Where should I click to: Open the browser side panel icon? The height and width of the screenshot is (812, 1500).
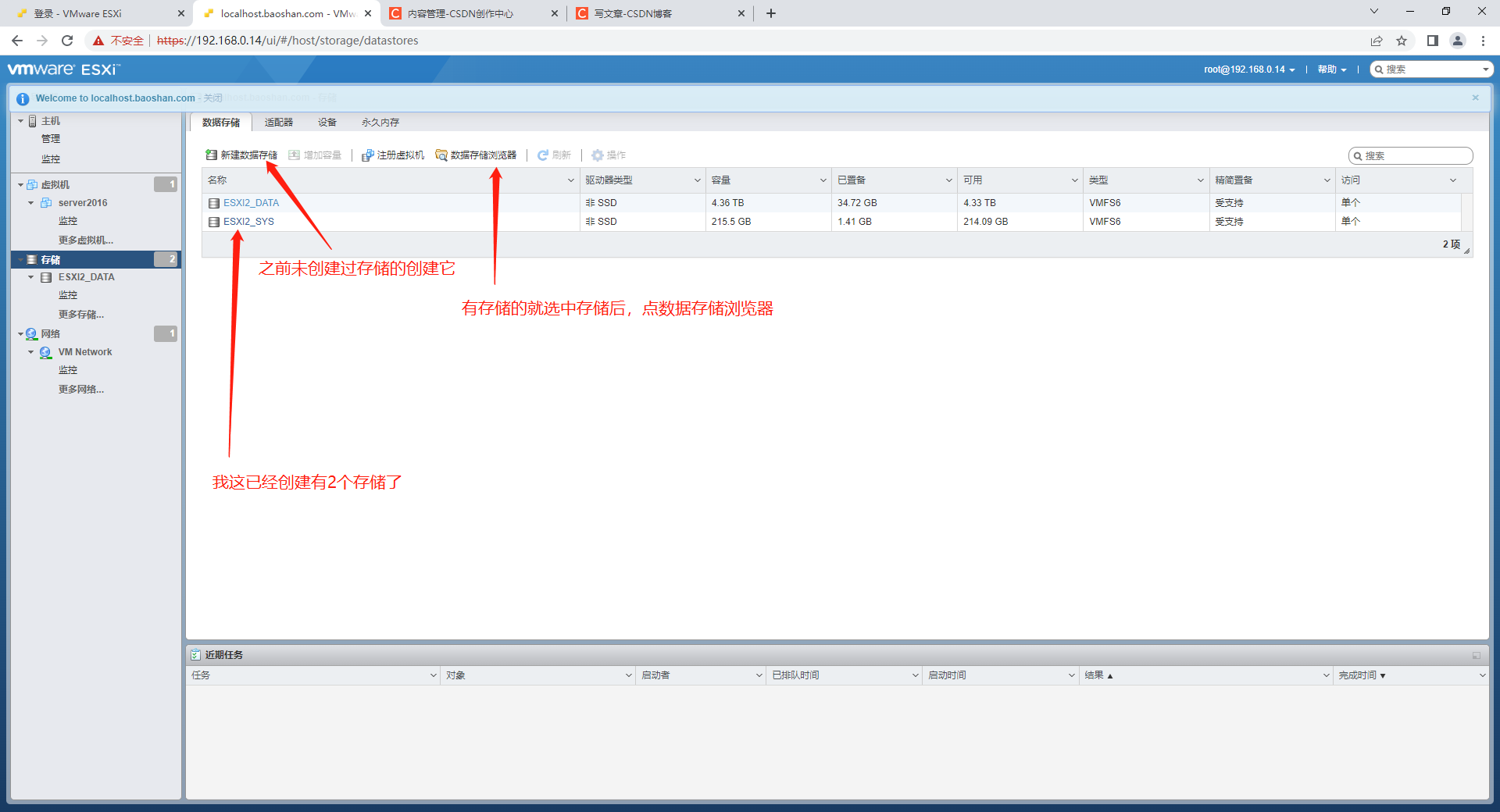[1433, 41]
